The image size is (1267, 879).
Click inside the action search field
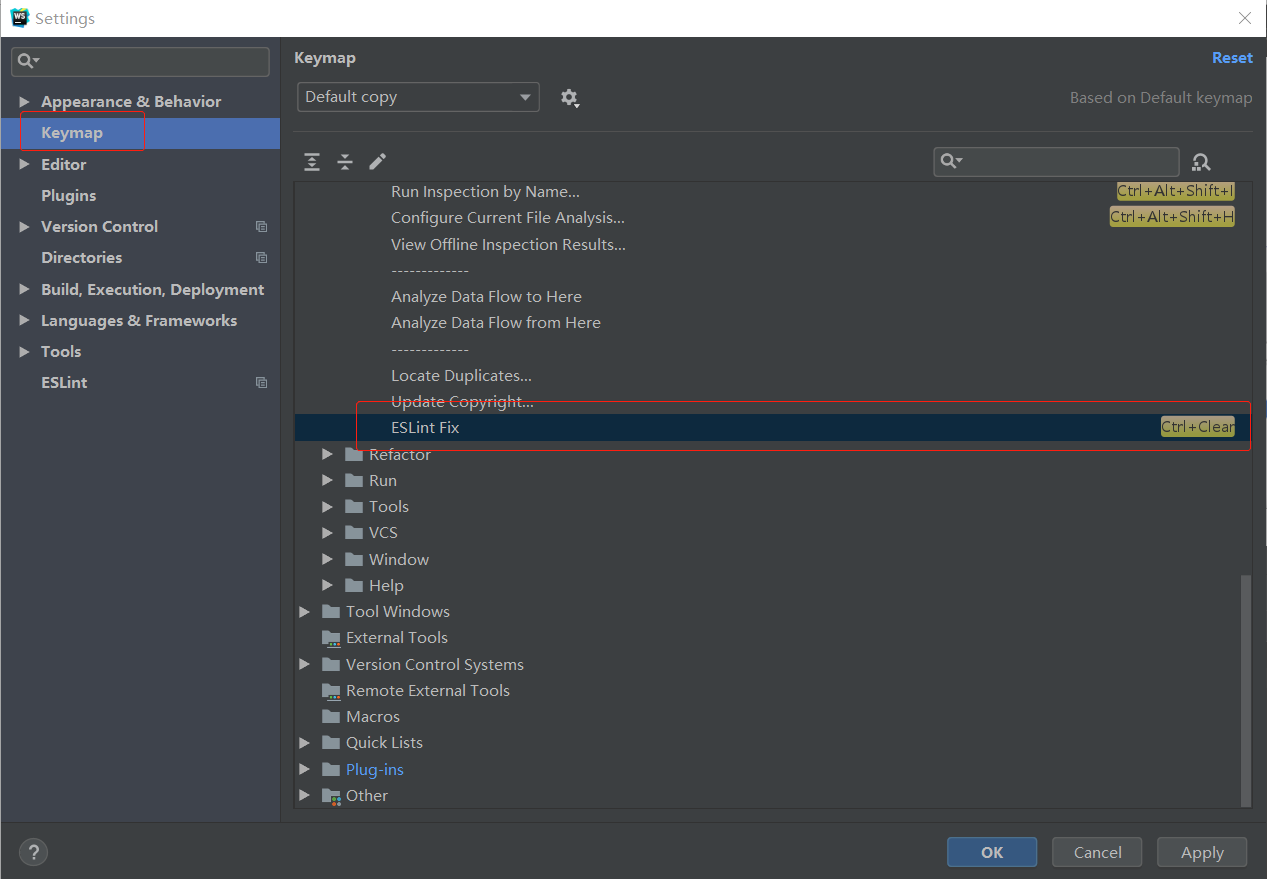(1056, 161)
